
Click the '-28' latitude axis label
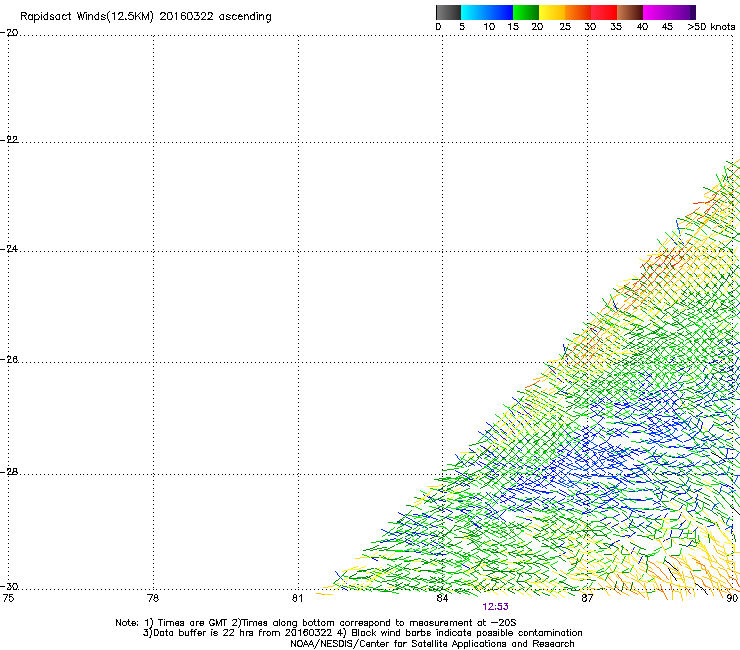pos(9,472)
